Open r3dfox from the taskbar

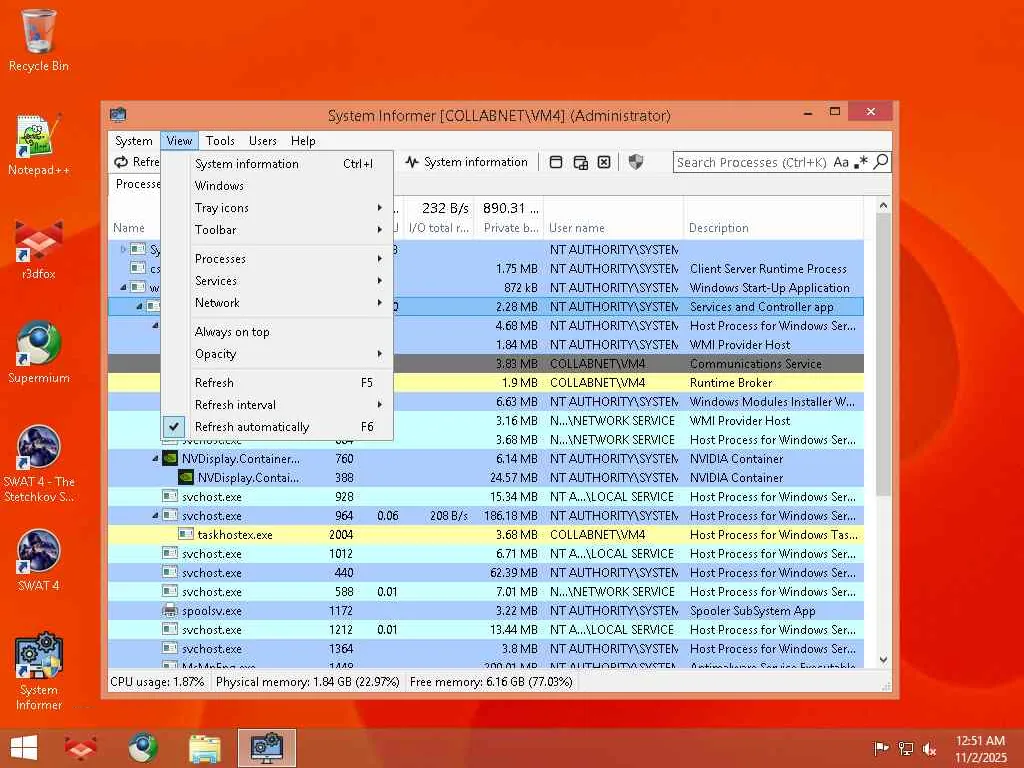click(80, 748)
